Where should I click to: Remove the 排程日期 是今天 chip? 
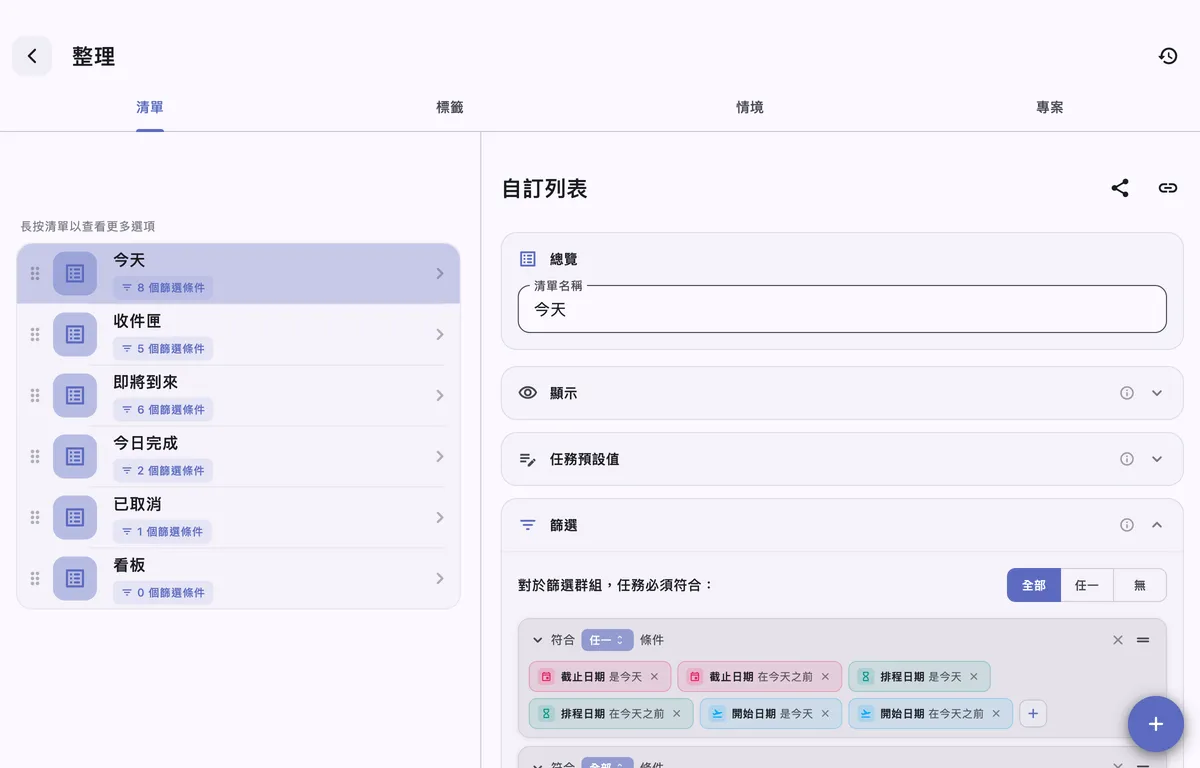coord(973,677)
